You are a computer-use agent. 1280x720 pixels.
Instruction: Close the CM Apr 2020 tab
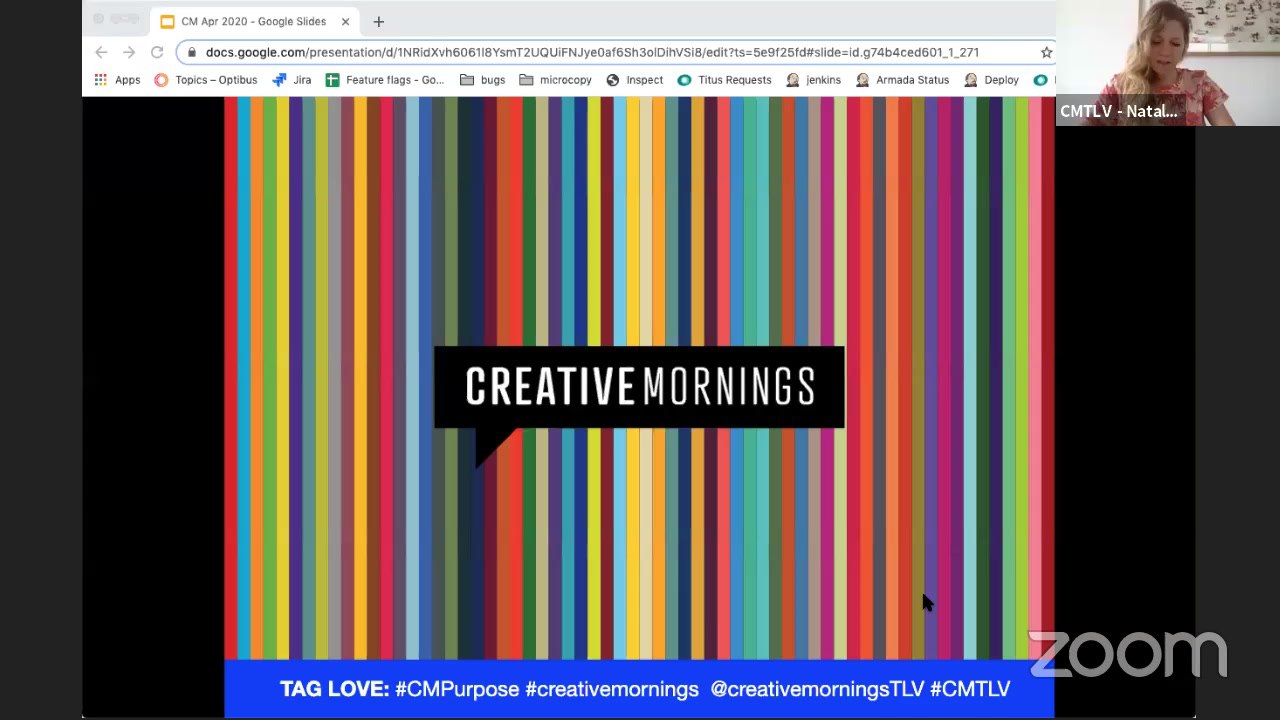pos(346,21)
